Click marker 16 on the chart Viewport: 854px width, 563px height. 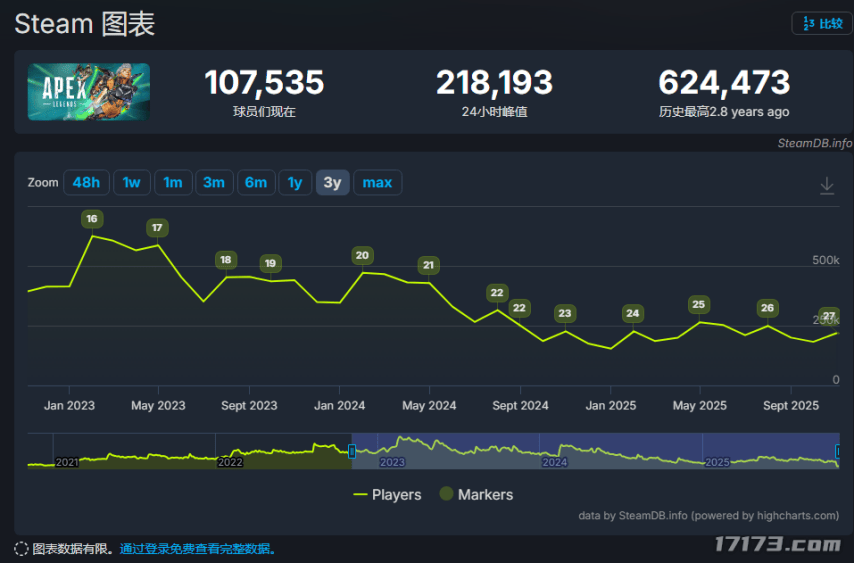(x=92, y=219)
